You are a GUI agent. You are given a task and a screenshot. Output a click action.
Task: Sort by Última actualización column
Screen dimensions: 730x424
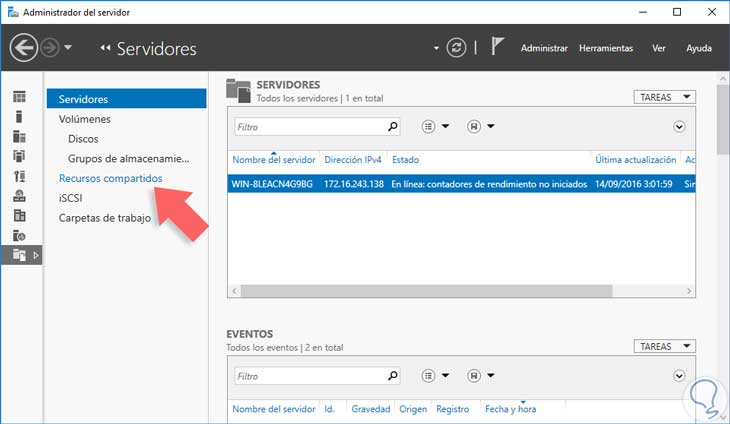[635, 160]
